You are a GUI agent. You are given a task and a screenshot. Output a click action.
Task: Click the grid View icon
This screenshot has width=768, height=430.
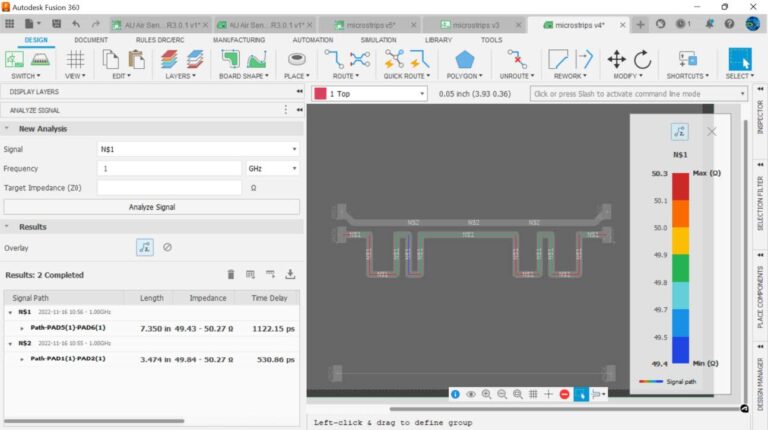[x=75, y=59]
